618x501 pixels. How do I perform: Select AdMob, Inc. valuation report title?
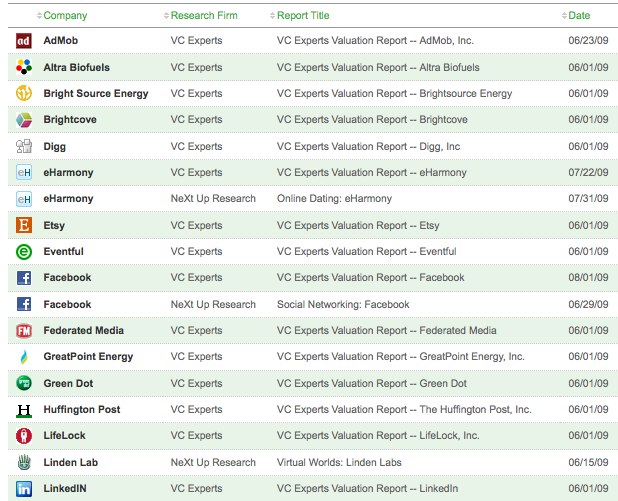[x=375, y=41]
